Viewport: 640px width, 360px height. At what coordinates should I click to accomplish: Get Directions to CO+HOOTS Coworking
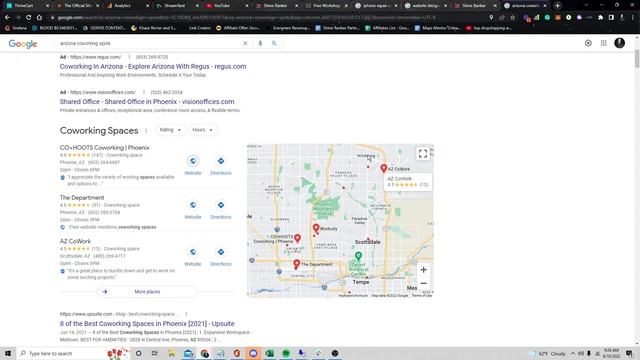(220, 165)
